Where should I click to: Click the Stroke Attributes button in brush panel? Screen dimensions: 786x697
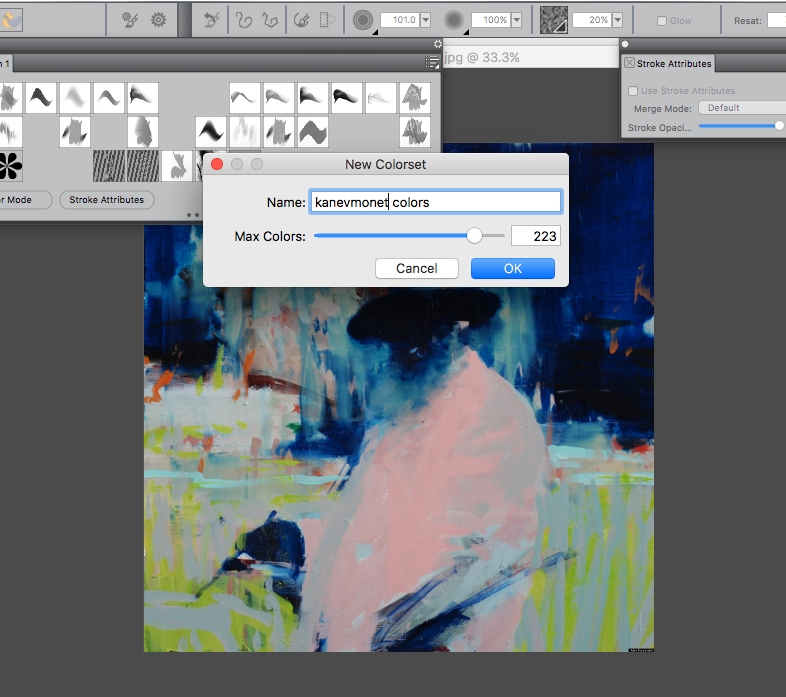point(107,200)
